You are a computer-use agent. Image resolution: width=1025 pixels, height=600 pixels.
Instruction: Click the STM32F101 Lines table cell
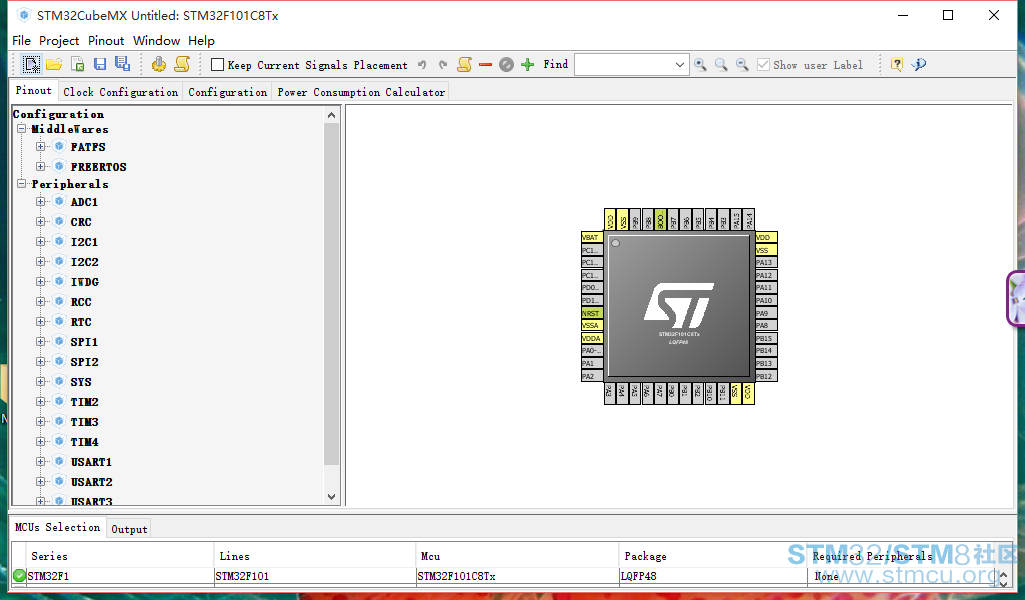(x=314, y=576)
